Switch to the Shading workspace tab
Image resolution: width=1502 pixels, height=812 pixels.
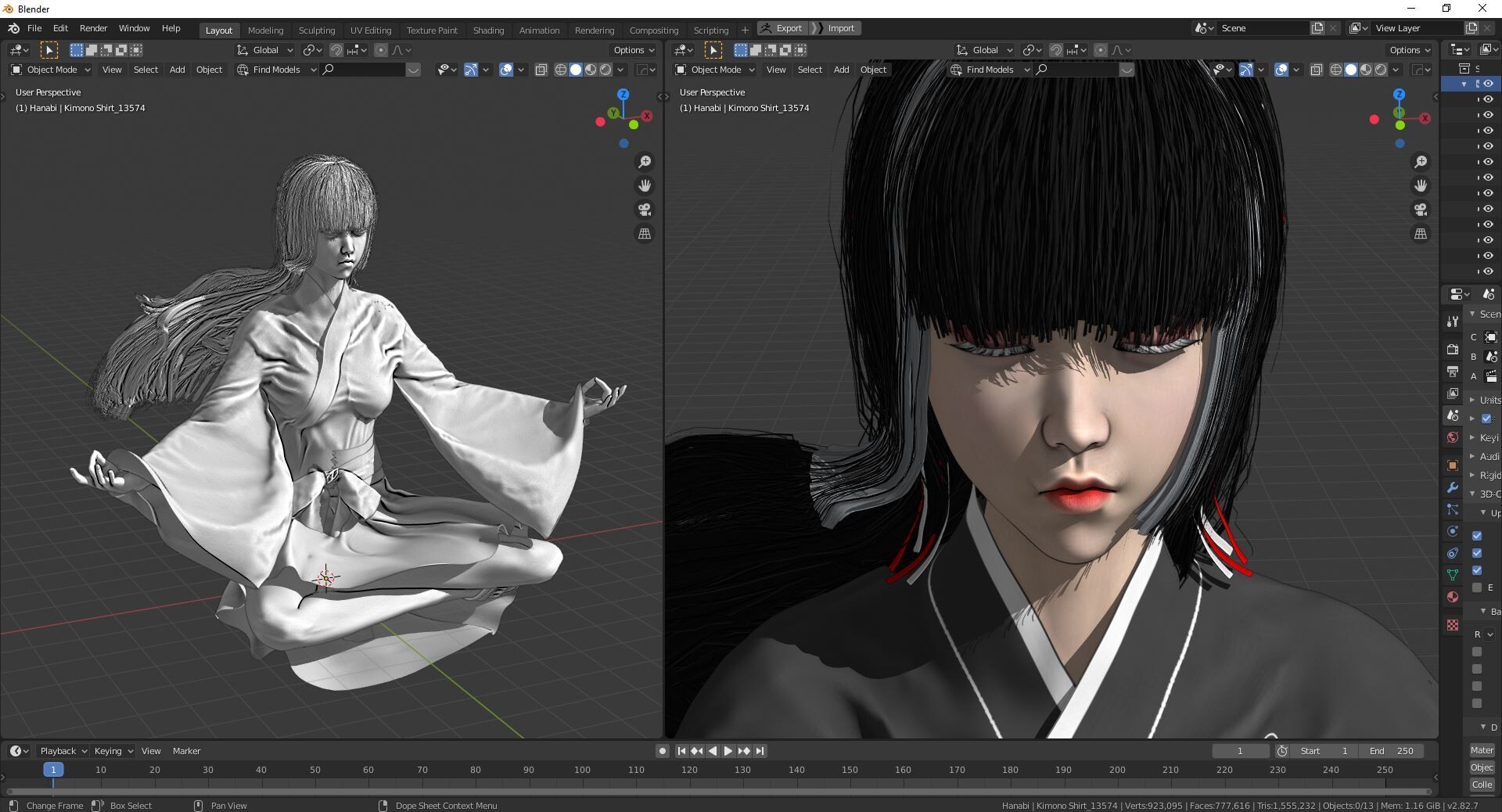pos(488,30)
